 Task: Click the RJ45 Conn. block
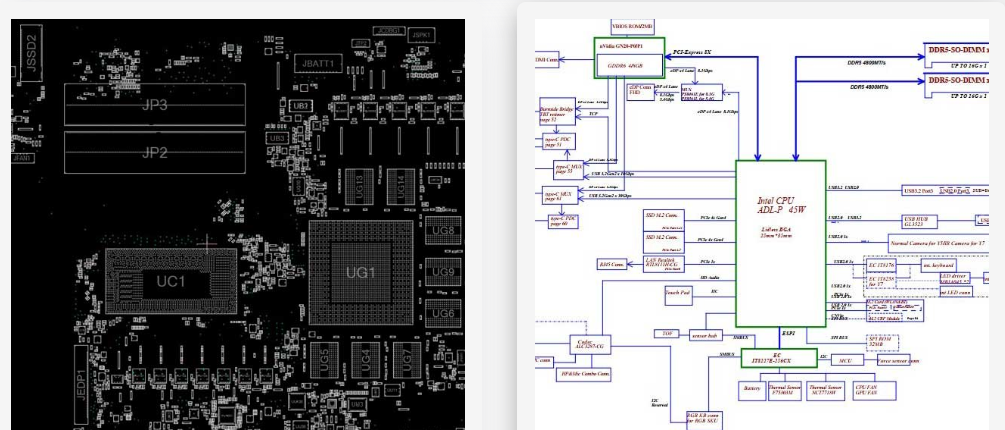[612, 264]
